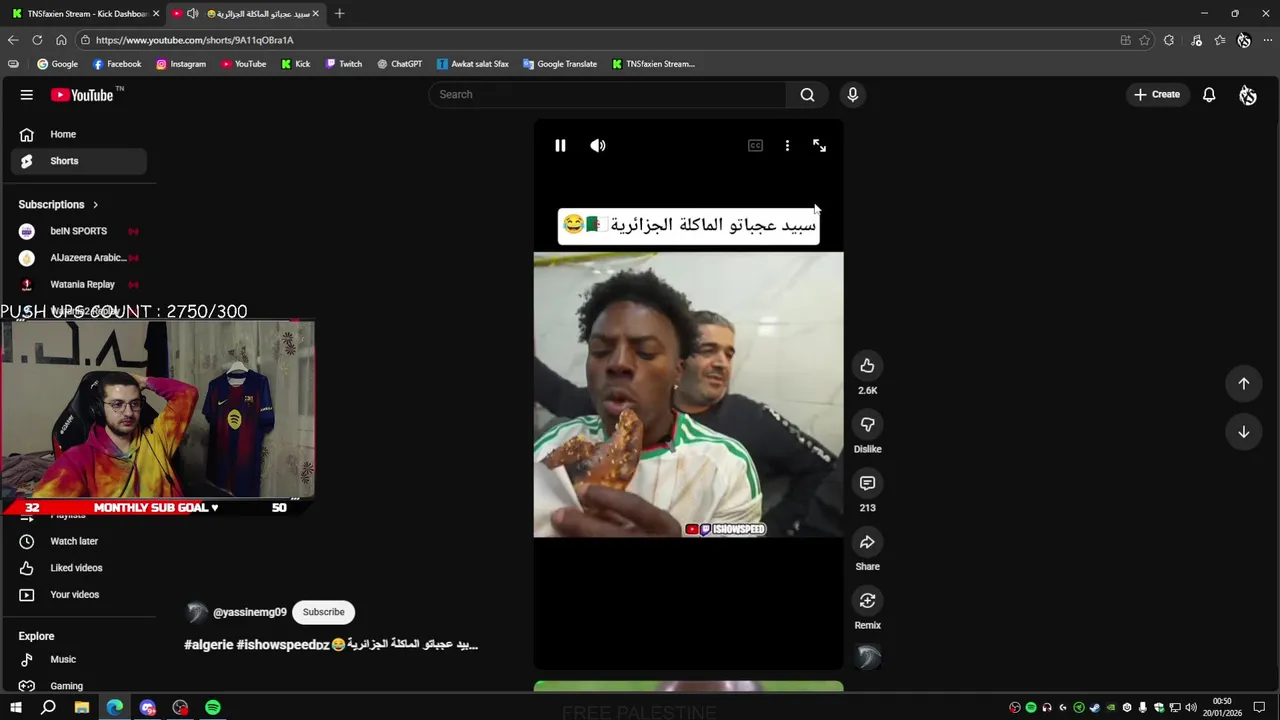Focus the YouTube search field

607,95
